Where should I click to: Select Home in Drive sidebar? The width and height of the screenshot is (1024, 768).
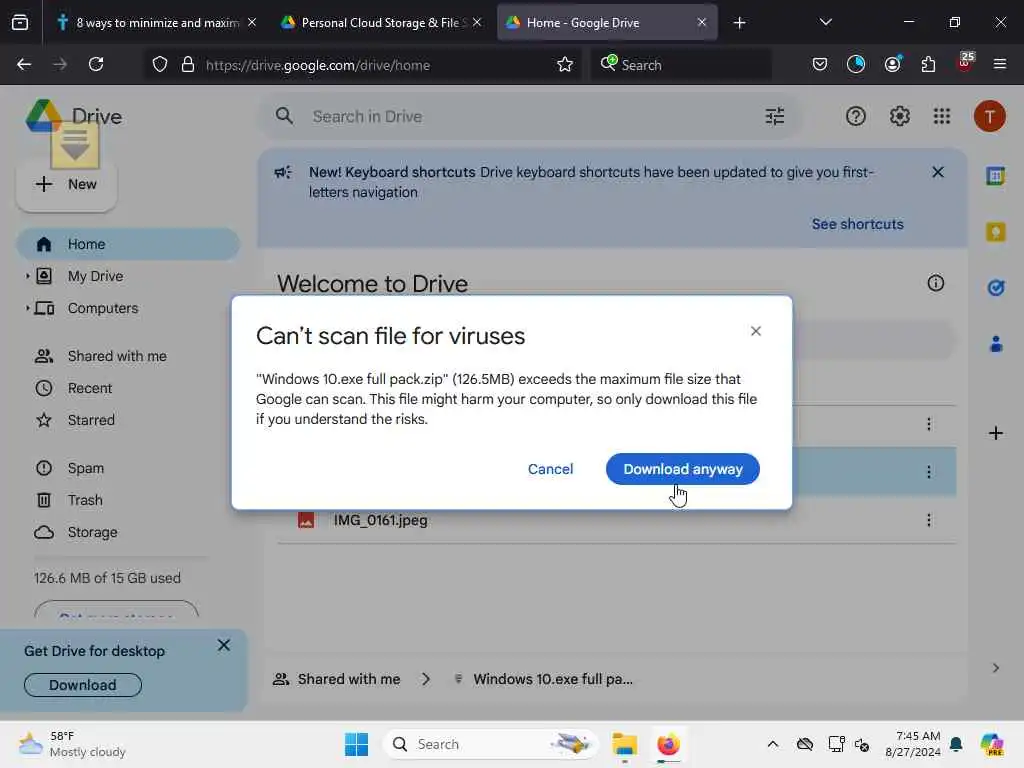pos(128,244)
